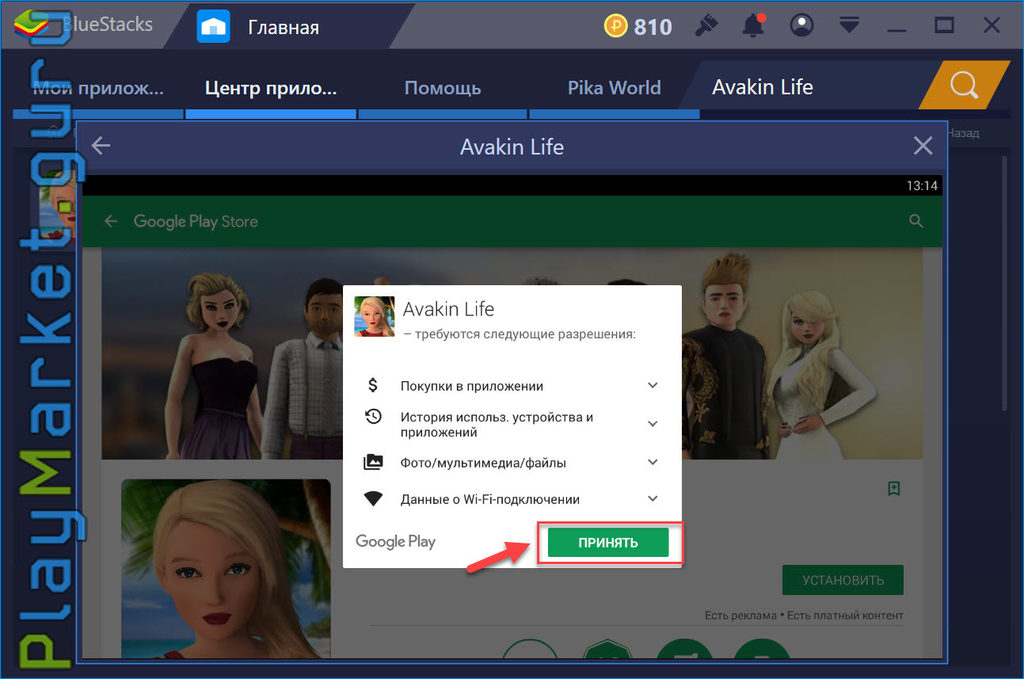
Task: Click the large Avakin Life thumbnail
Action: 226,568
